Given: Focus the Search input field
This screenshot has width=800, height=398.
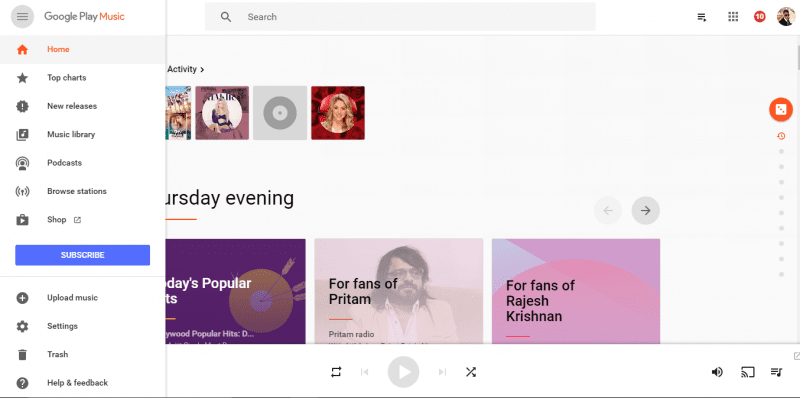Looking at the screenshot, I should [x=400, y=17].
